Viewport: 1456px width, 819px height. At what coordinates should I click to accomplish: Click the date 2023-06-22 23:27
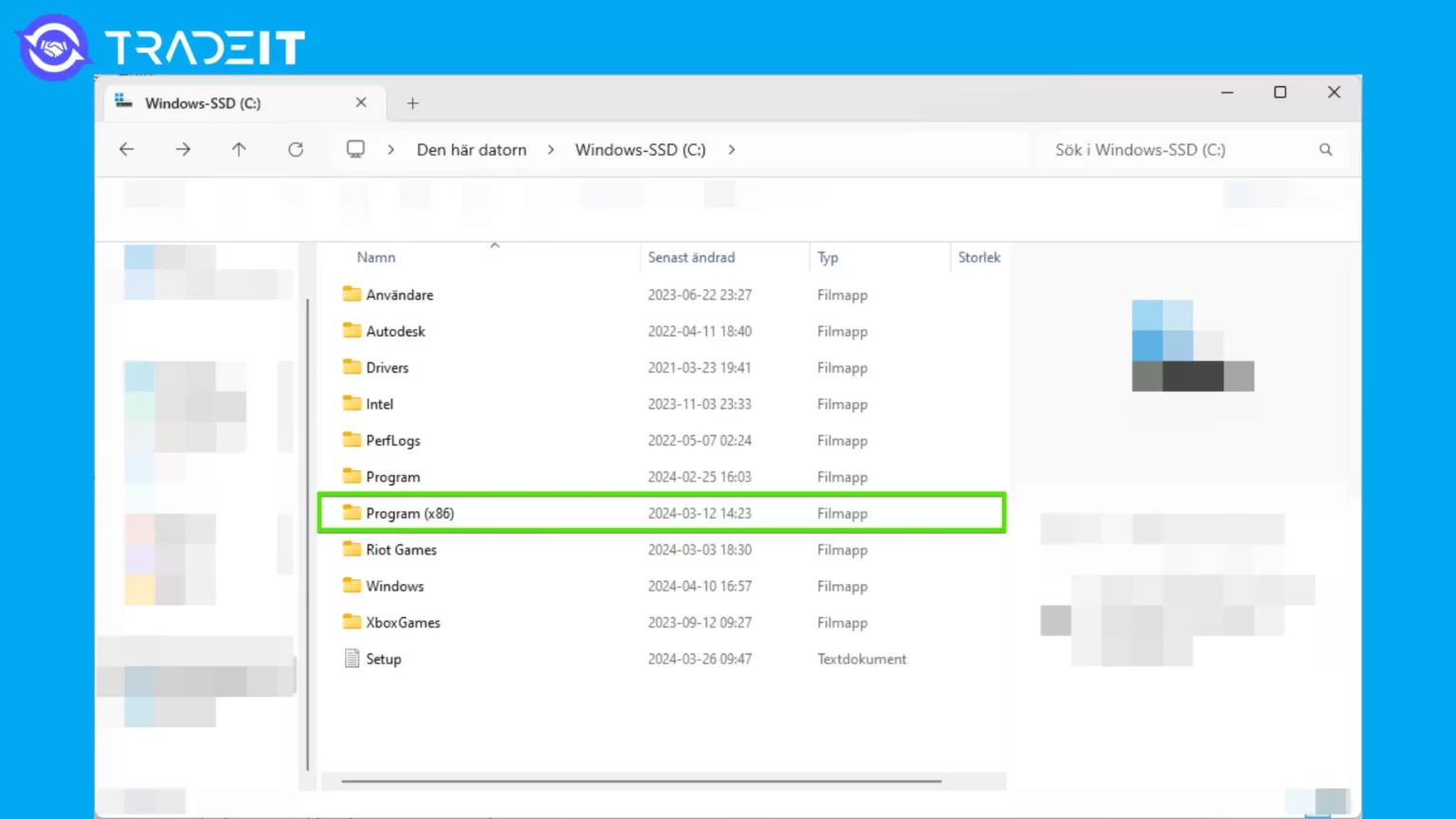pos(700,295)
